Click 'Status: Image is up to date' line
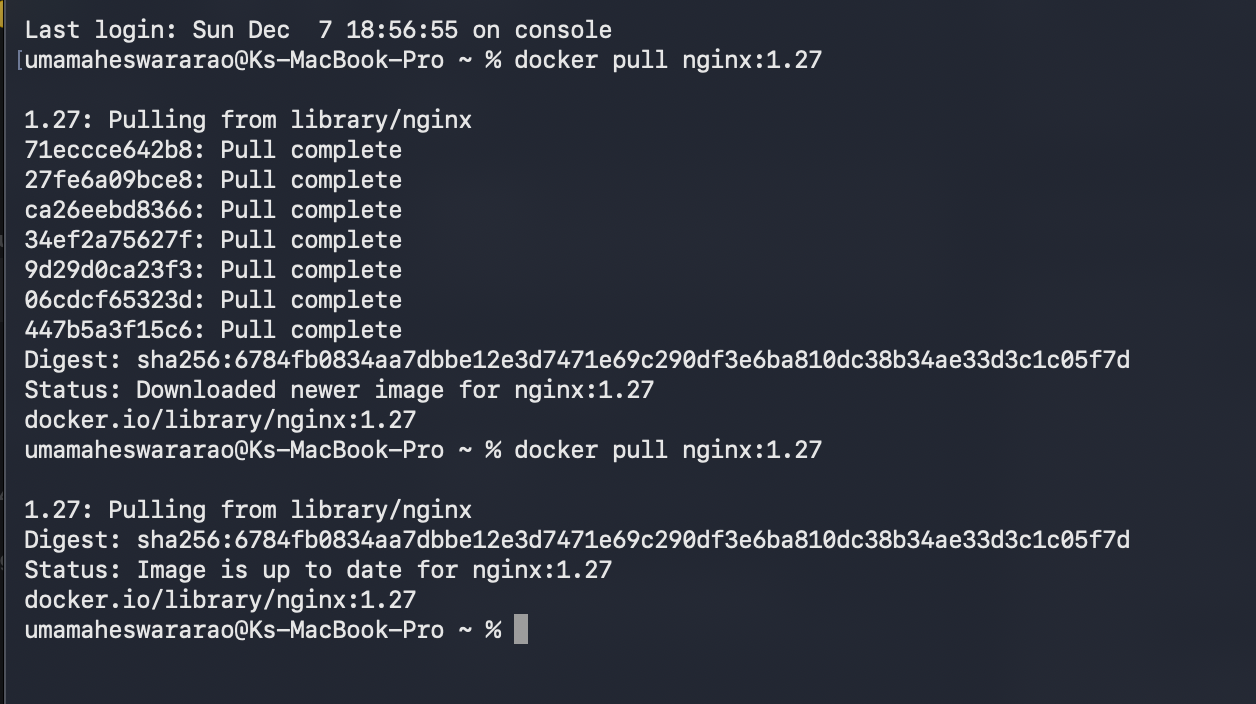1256x704 pixels. click(318, 570)
